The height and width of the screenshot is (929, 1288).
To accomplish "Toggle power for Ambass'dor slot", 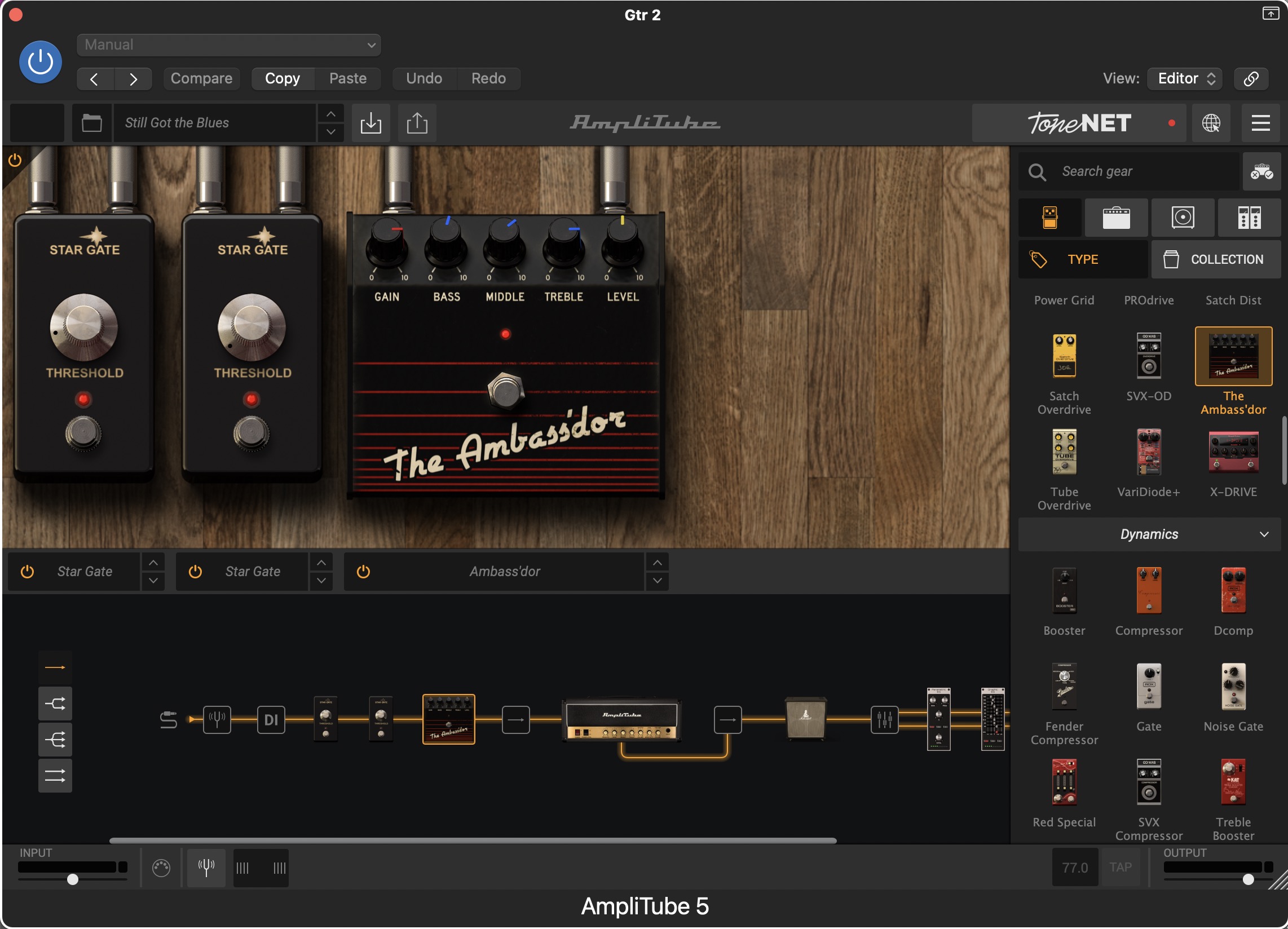I will (x=363, y=572).
